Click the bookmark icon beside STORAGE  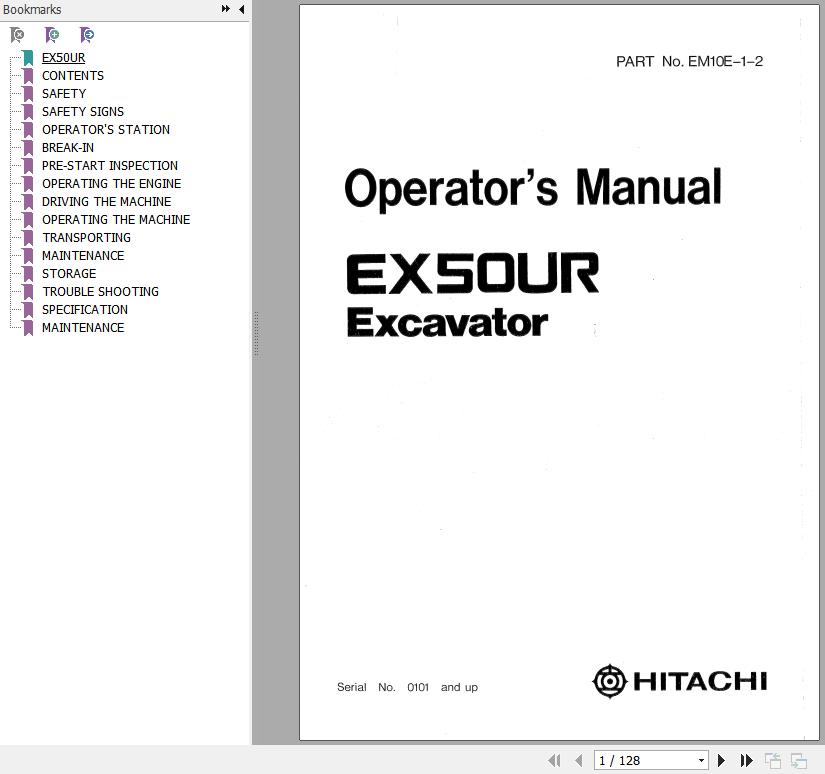click(x=28, y=274)
